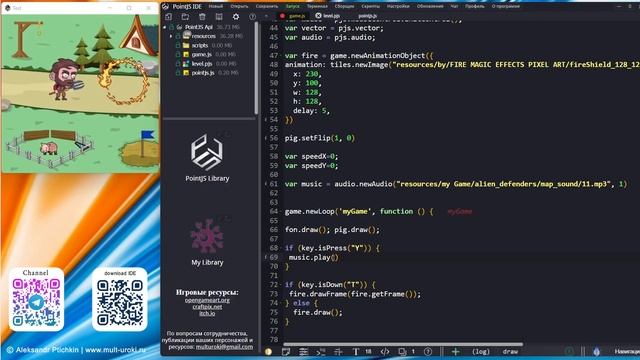Toggle code fold marker at line 61
Screen dimensions: 640x360
pos(266,184)
